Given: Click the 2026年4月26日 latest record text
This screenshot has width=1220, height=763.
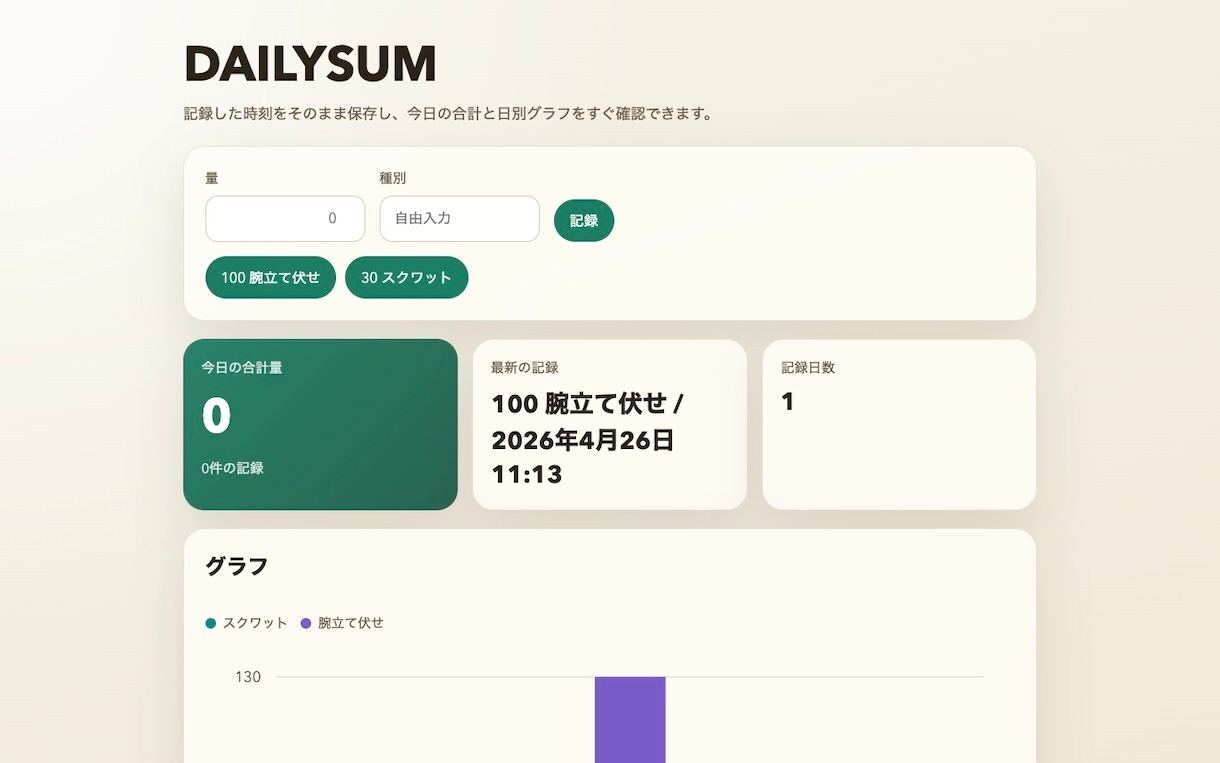Looking at the screenshot, I should [583, 439].
